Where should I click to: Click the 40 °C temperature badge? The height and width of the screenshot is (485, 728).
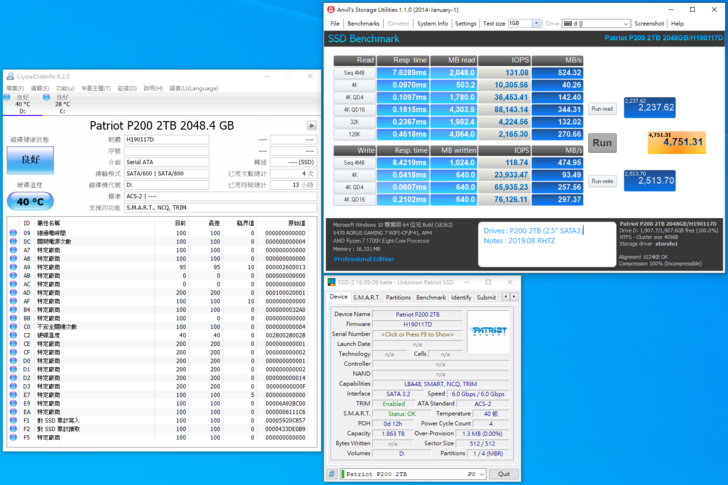29,202
